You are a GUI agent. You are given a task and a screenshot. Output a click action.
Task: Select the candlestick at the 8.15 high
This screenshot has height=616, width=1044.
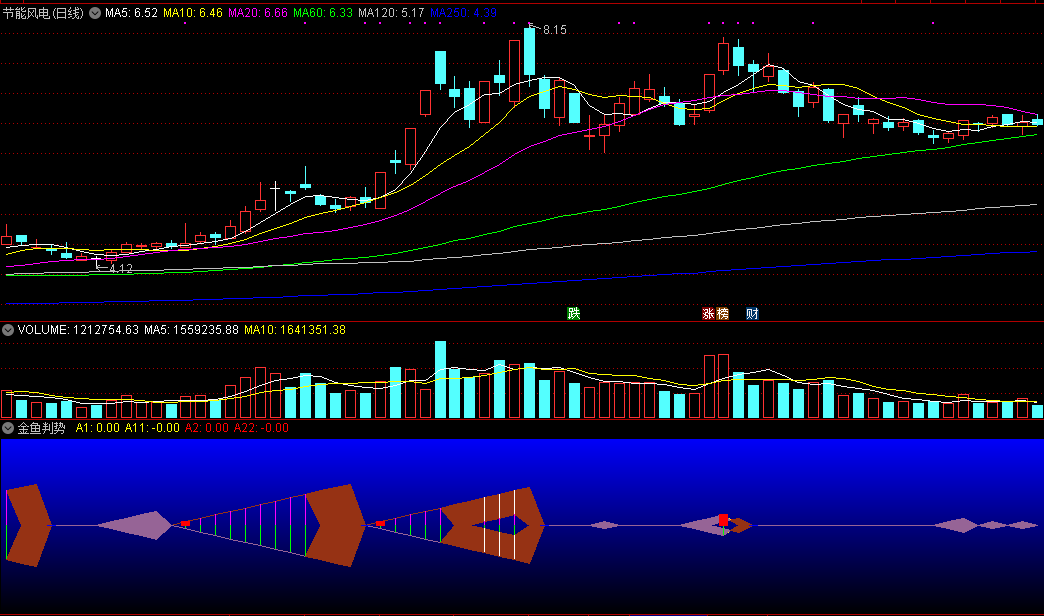click(529, 52)
